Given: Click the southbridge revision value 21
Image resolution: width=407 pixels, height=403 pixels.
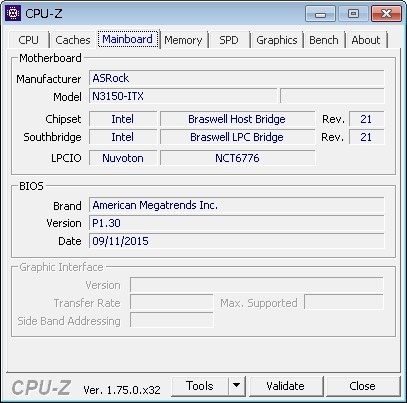Looking at the screenshot, I should pyautogui.click(x=366, y=137).
